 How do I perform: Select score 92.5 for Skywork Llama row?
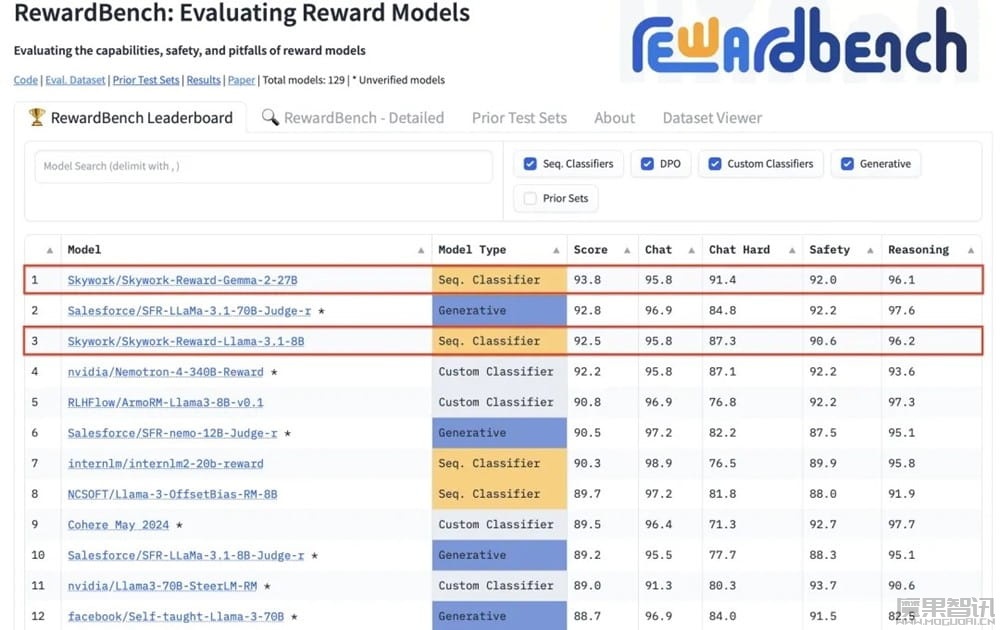point(587,341)
